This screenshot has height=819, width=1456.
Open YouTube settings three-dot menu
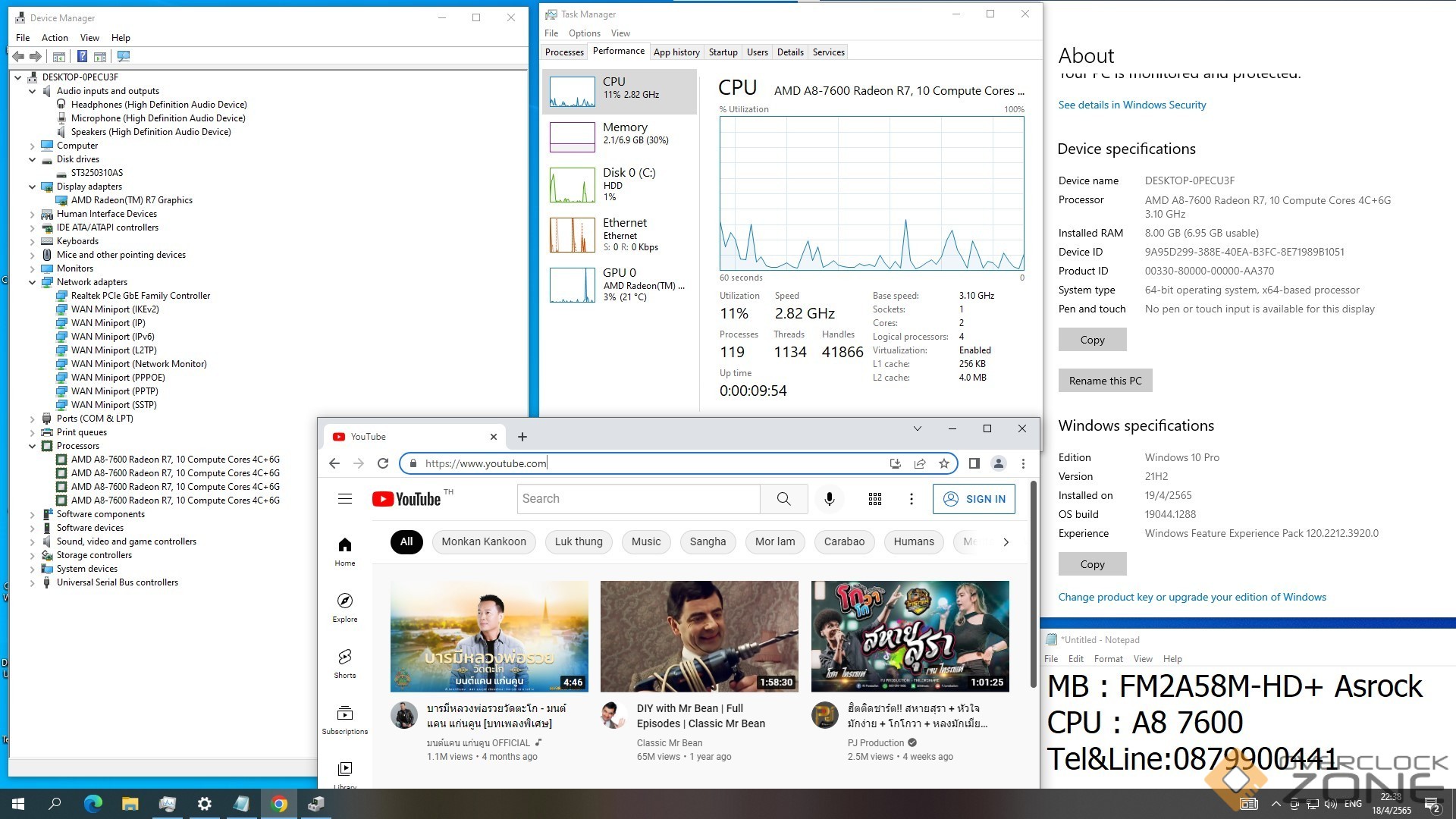912,498
